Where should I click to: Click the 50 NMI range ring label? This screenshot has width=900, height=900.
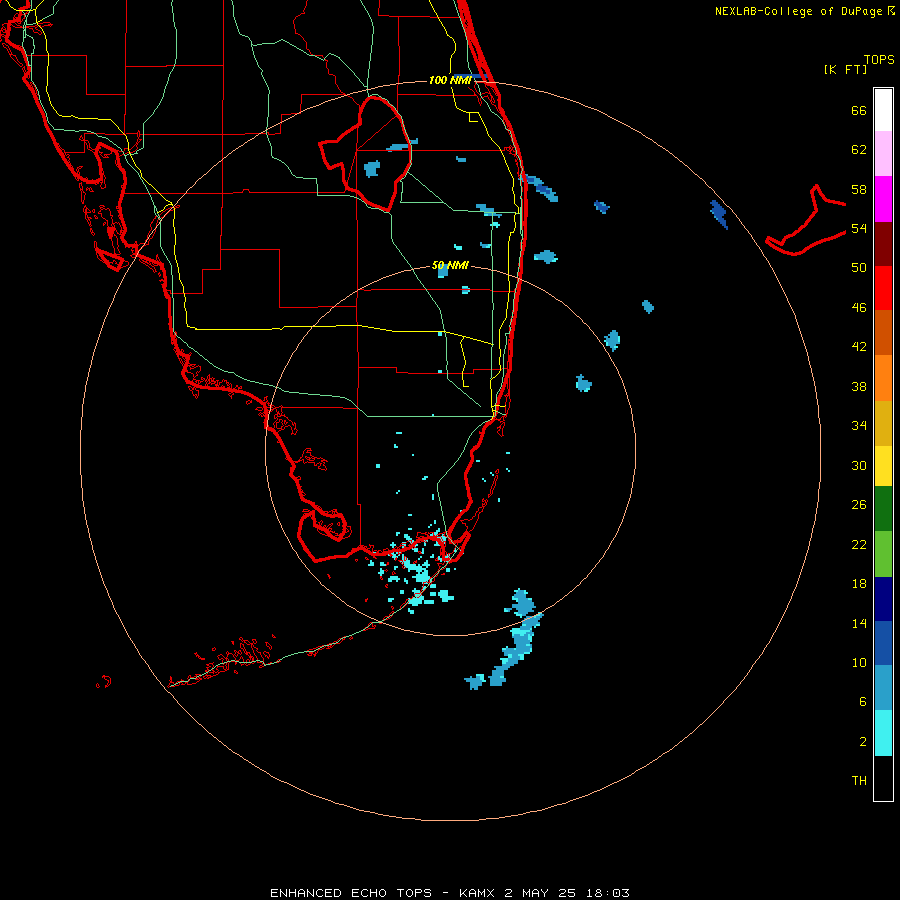450,266
